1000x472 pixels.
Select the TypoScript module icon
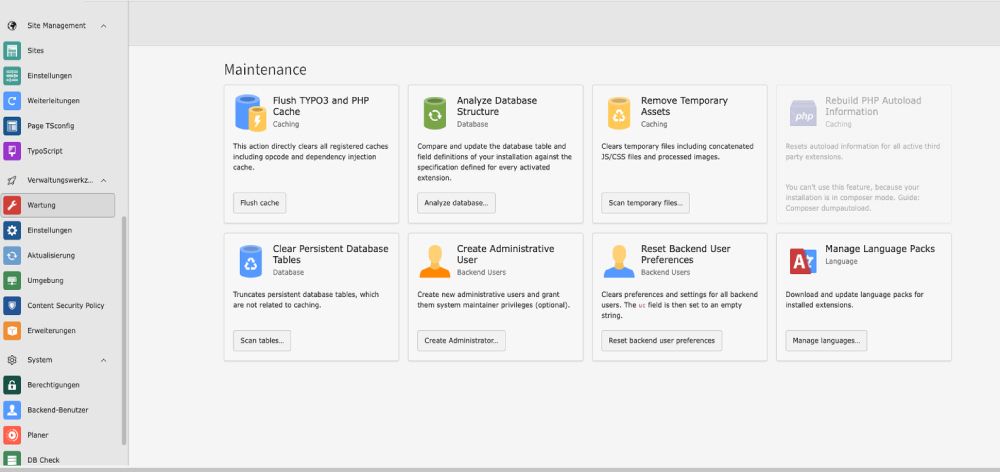[x=12, y=151]
